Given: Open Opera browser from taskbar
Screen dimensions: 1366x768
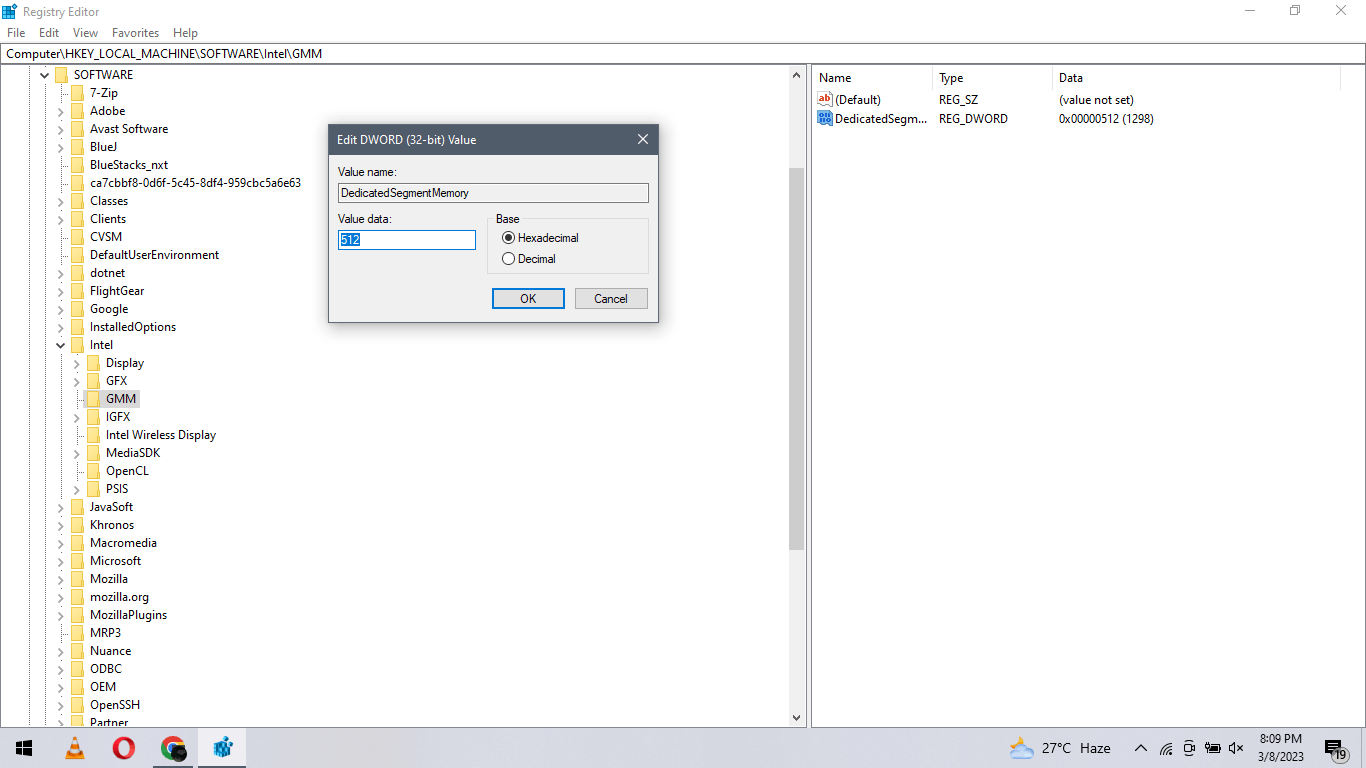Looking at the screenshot, I should point(124,748).
